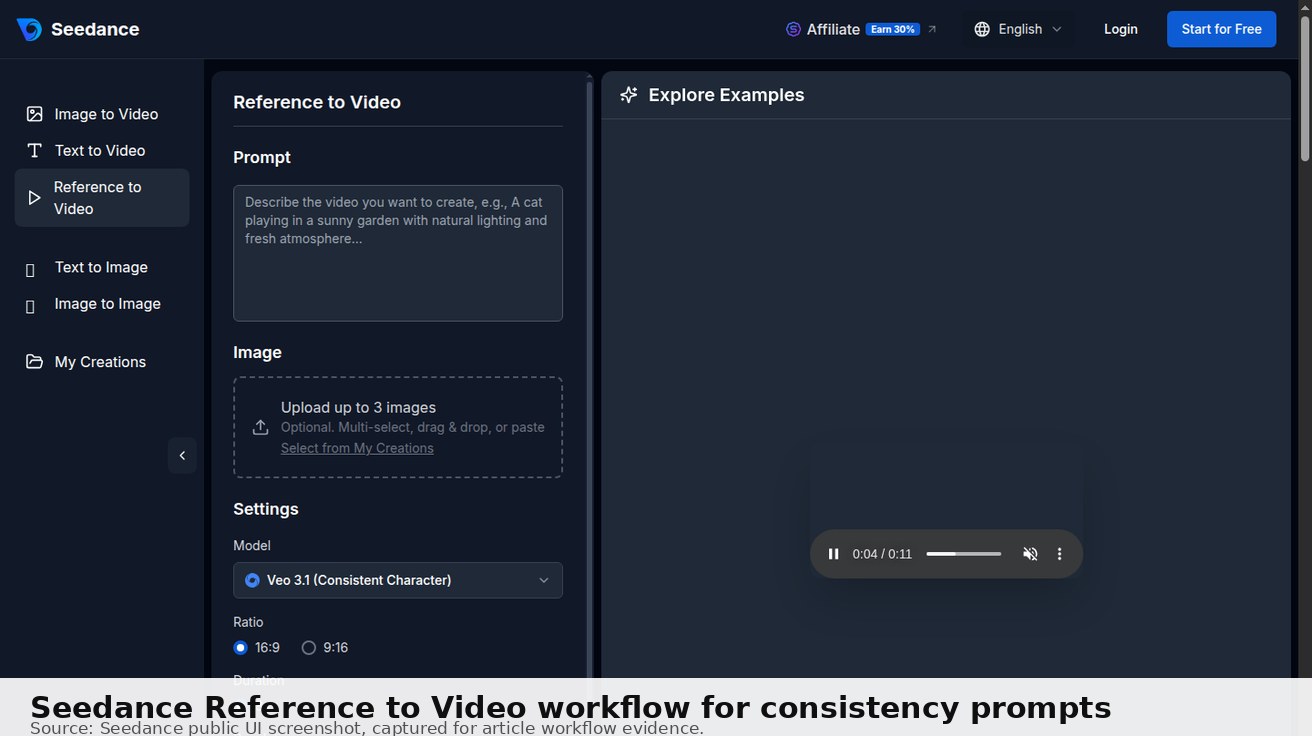This screenshot has width=1312, height=736.
Task: Select the 16:9 ratio radio button
Action: pyautogui.click(x=240, y=648)
